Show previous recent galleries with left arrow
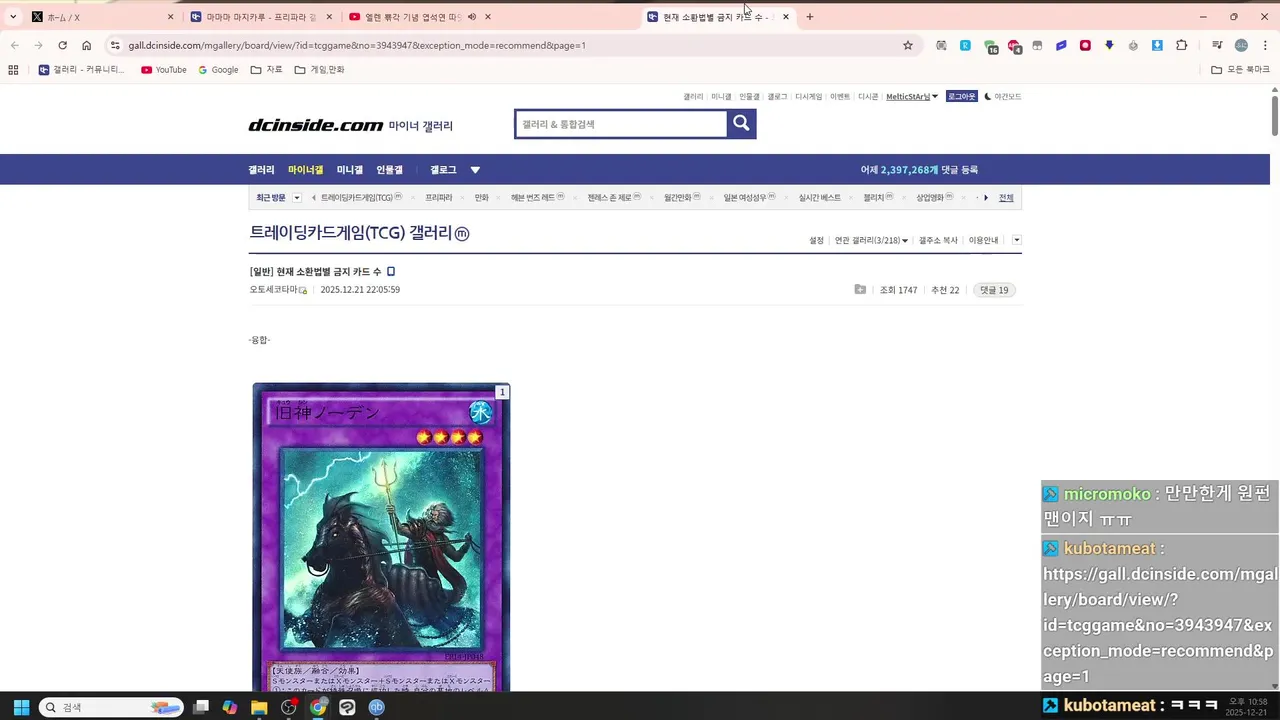1280x720 pixels. [x=314, y=198]
